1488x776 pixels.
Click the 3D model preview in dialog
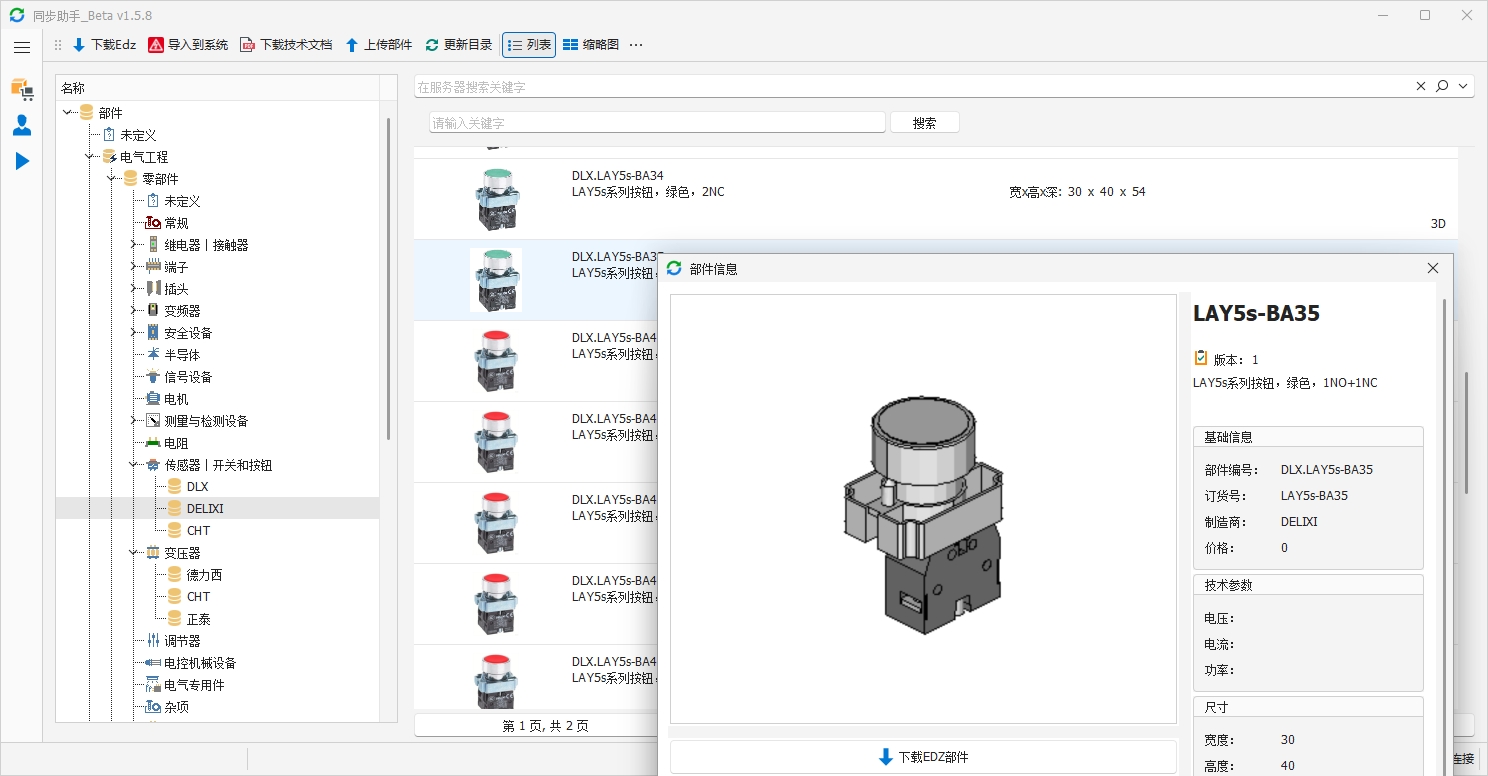[923, 509]
